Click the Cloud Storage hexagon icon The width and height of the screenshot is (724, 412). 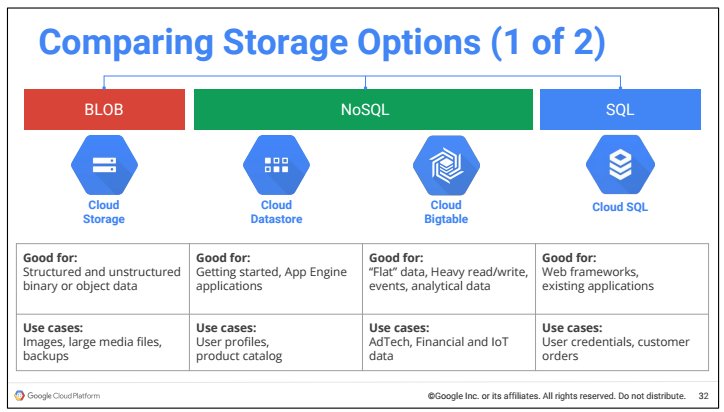tap(104, 165)
